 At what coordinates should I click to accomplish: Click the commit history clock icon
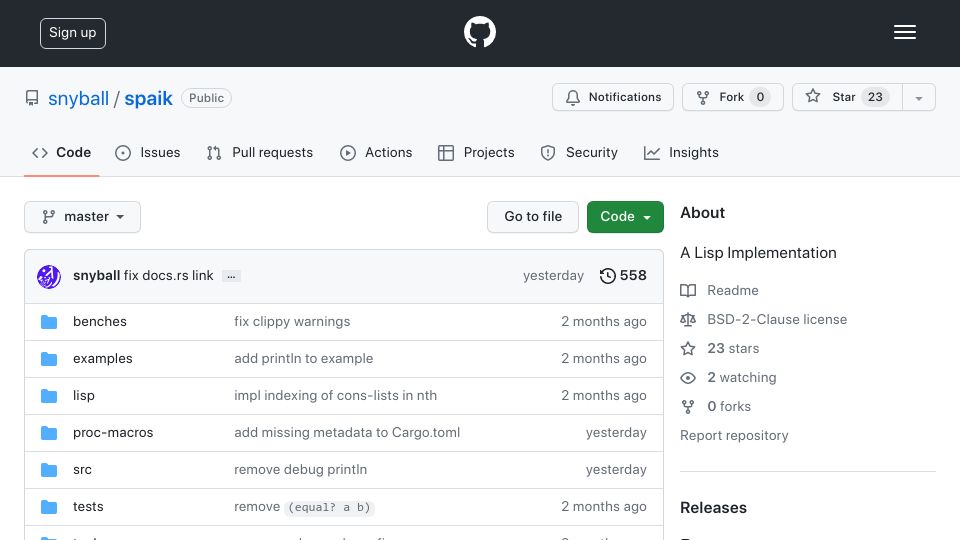coord(607,276)
